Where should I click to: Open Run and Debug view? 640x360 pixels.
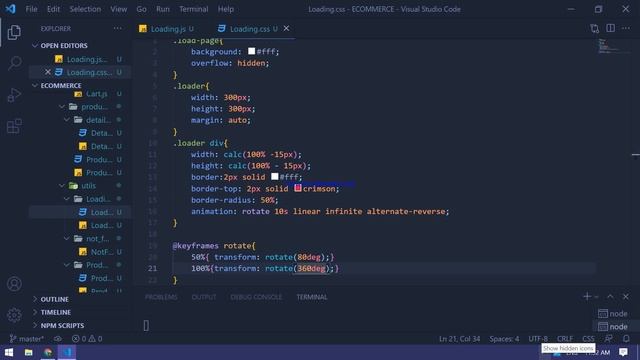[x=14, y=95]
